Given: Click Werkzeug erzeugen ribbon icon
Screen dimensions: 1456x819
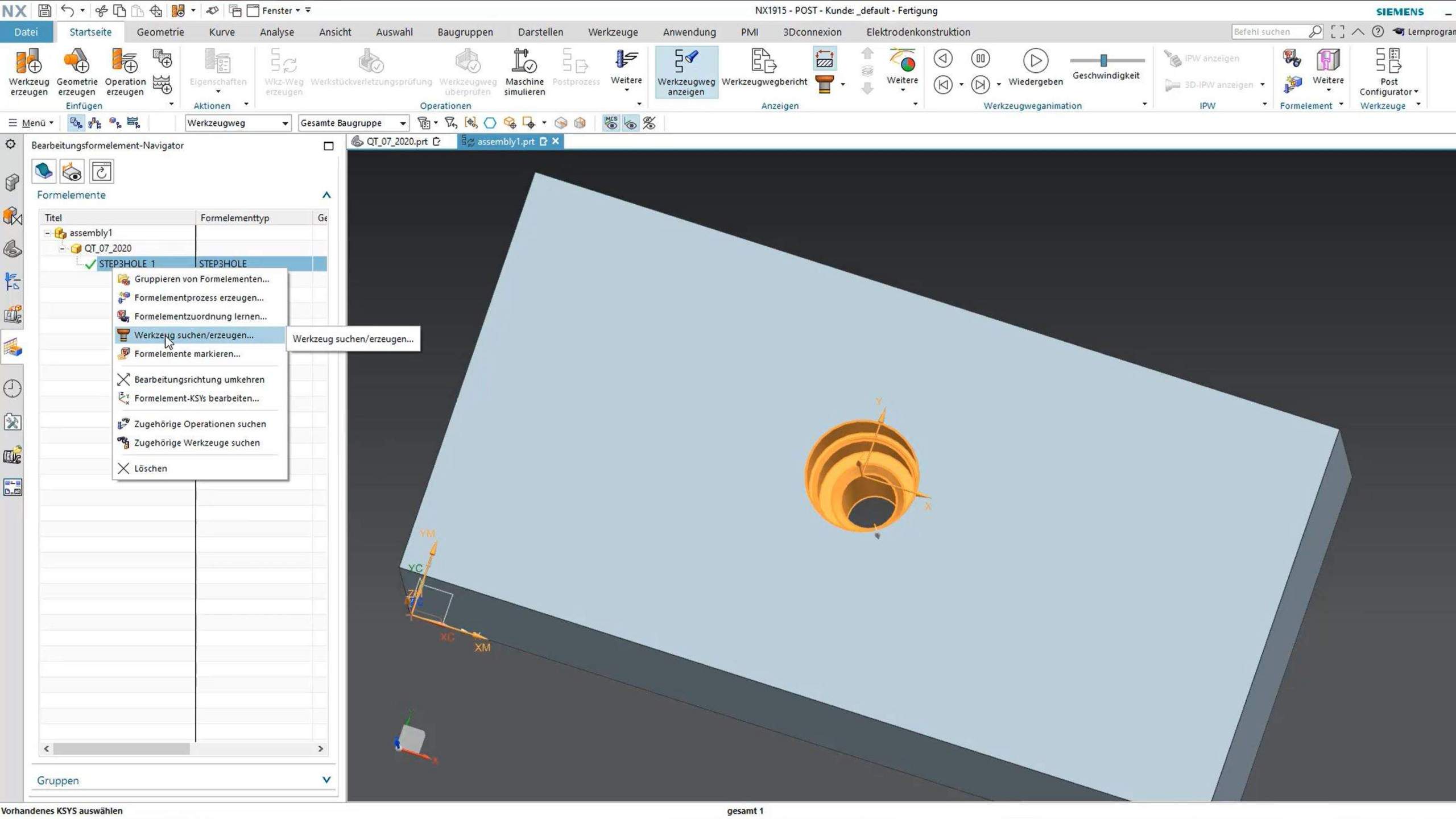Looking at the screenshot, I should 28,72.
